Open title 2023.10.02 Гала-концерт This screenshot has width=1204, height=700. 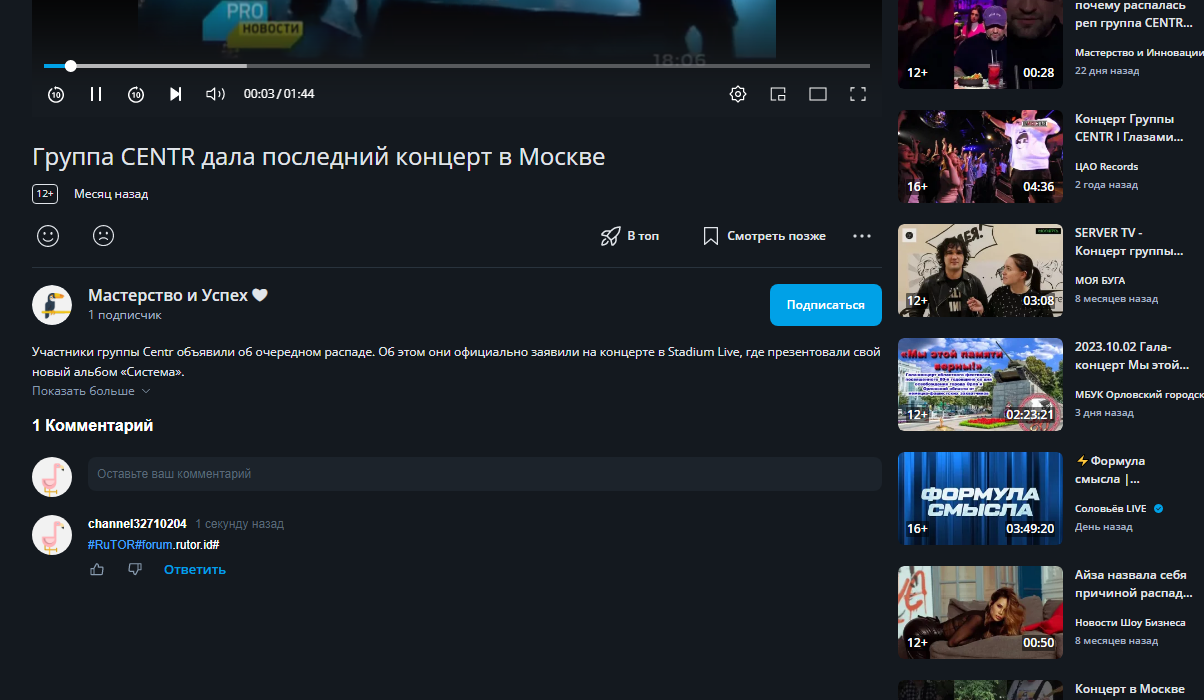point(1132,356)
